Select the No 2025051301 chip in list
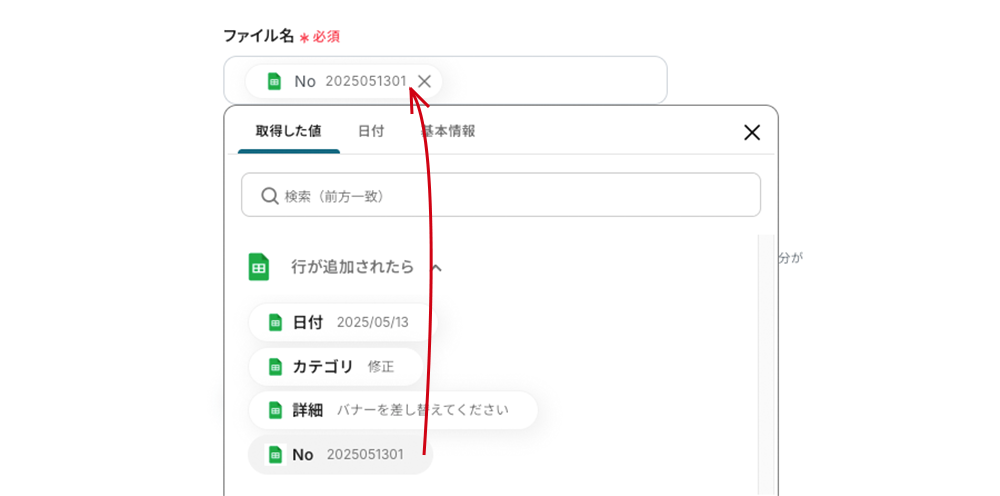This screenshot has width=1000, height=496. pos(339,454)
